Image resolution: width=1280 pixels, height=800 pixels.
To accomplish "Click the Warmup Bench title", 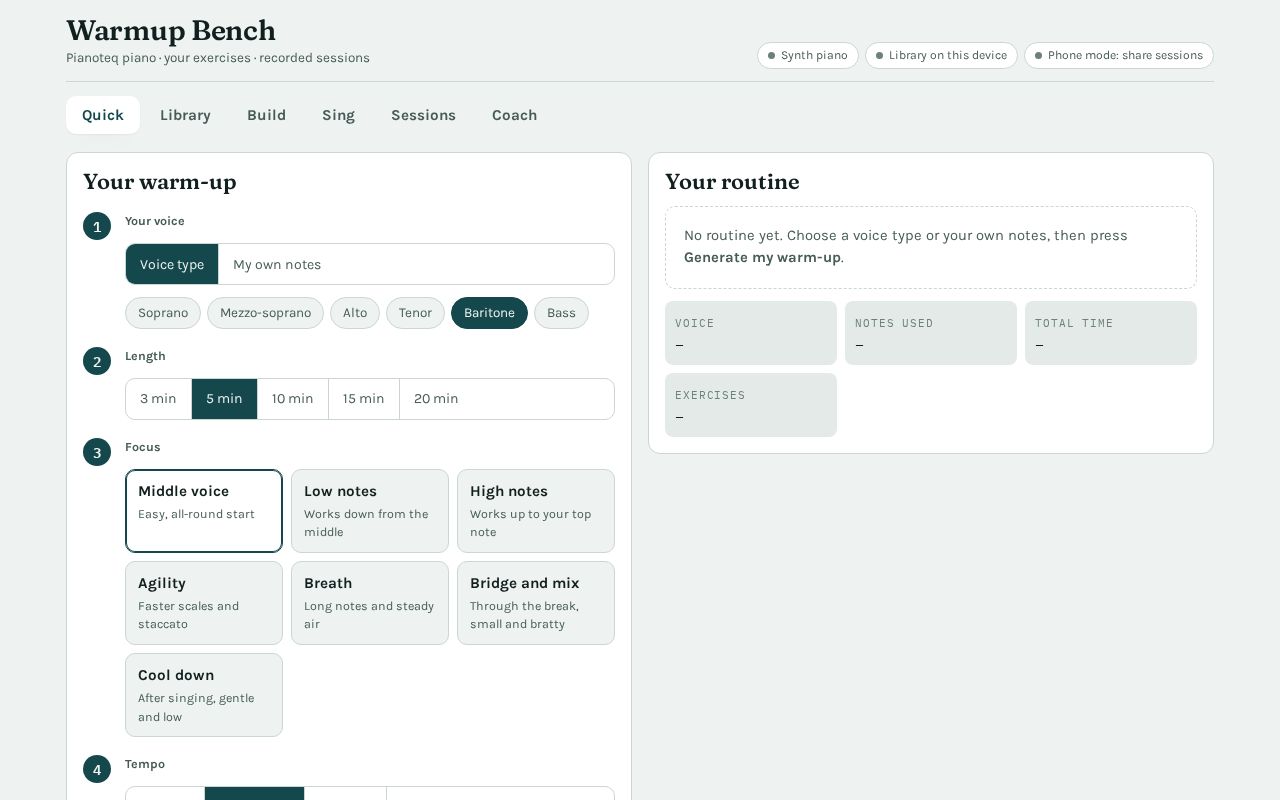I will (x=171, y=31).
